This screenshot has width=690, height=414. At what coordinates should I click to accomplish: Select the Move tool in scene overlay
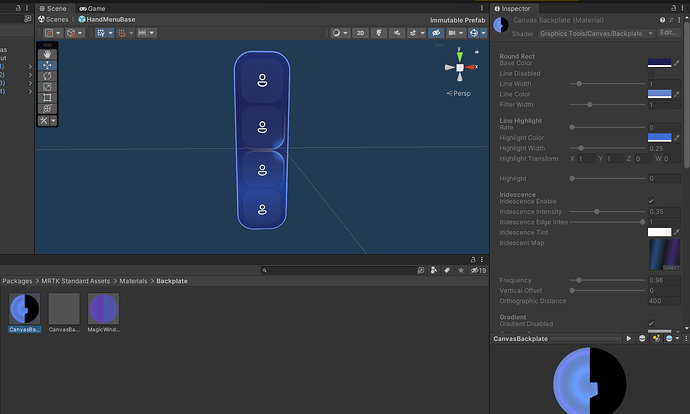47,65
